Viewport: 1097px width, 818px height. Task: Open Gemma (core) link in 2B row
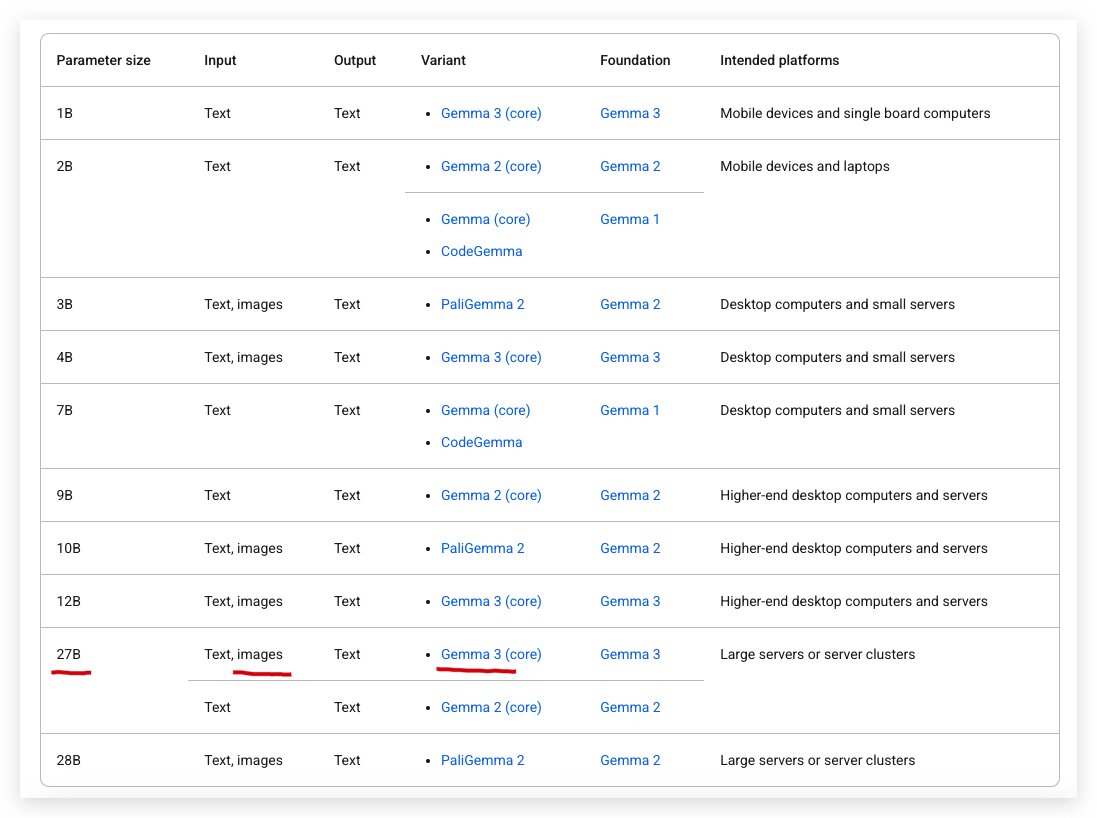click(x=485, y=220)
